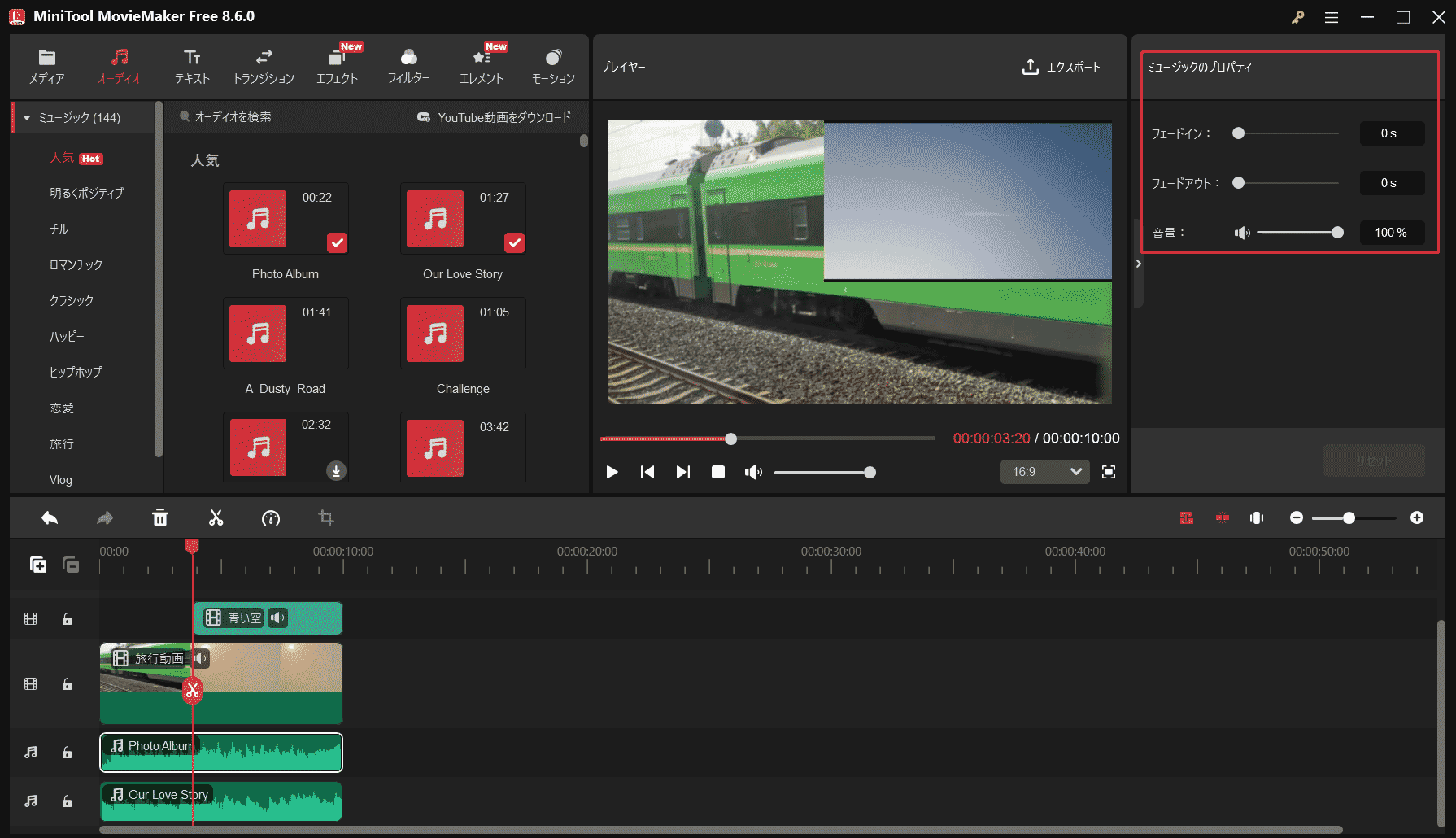
Task: Open the トランジション panel
Action: point(264,65)
